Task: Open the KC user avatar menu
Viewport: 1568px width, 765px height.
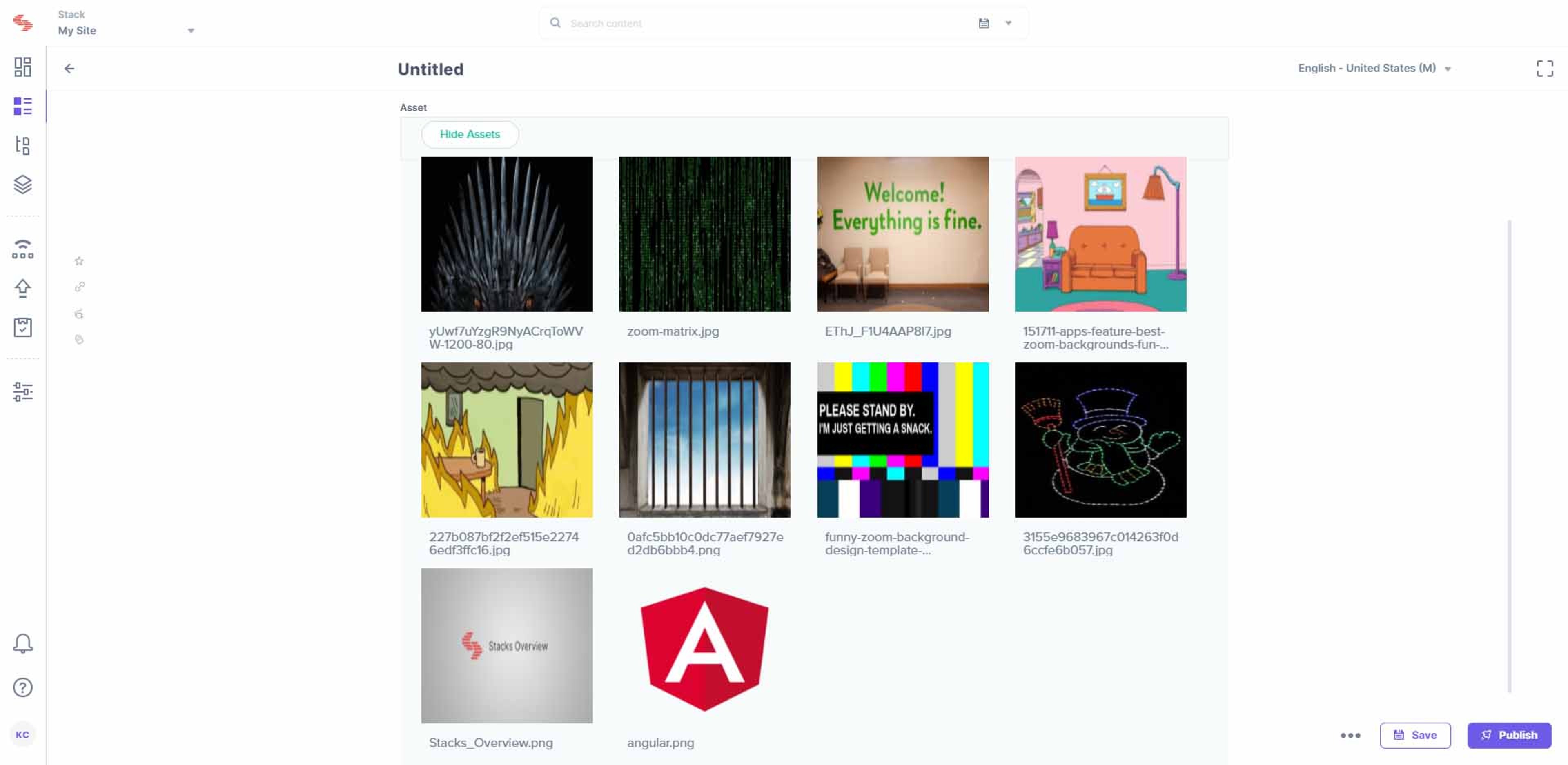Action: click(22, 734)
